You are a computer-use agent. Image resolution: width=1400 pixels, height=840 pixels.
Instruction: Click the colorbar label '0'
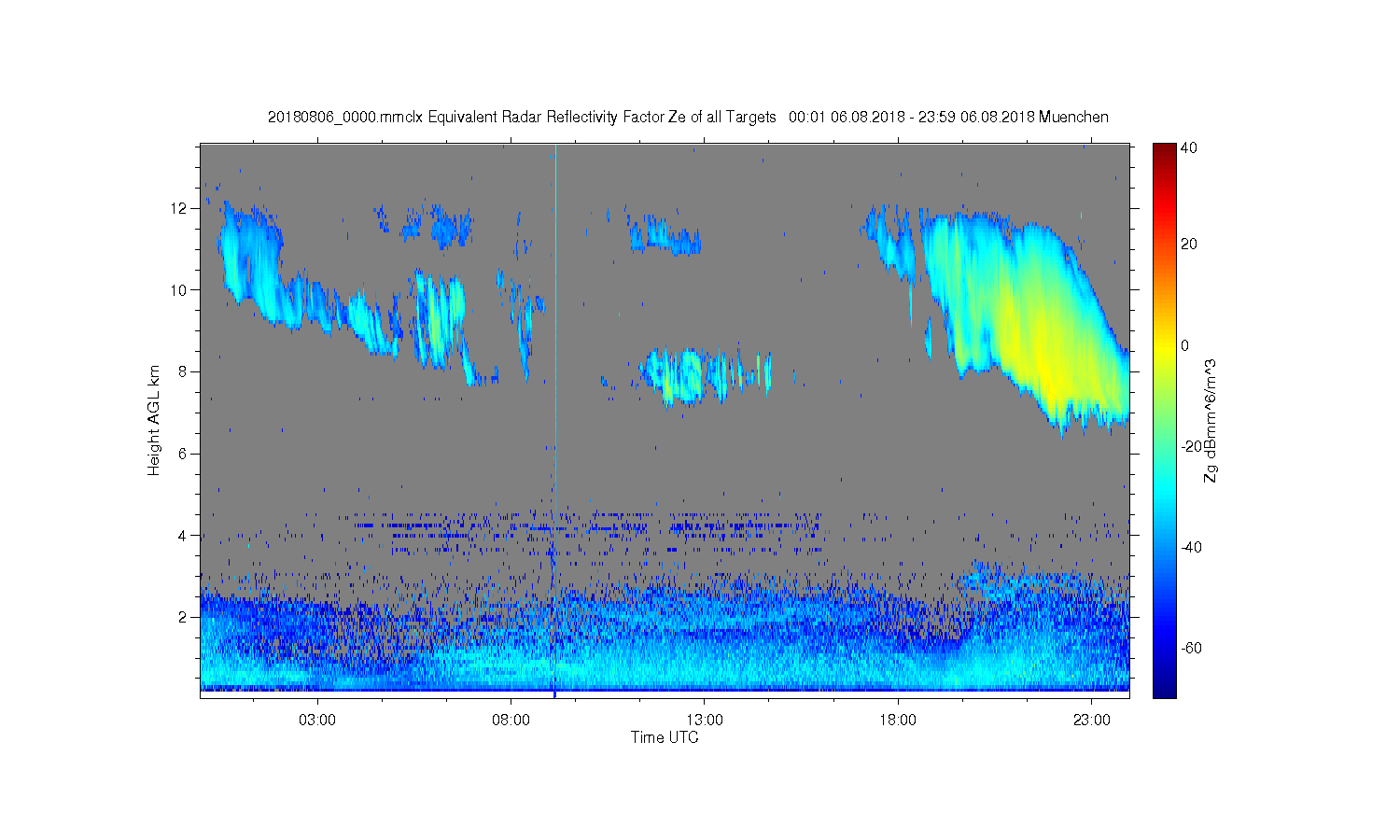[1185, 345]
